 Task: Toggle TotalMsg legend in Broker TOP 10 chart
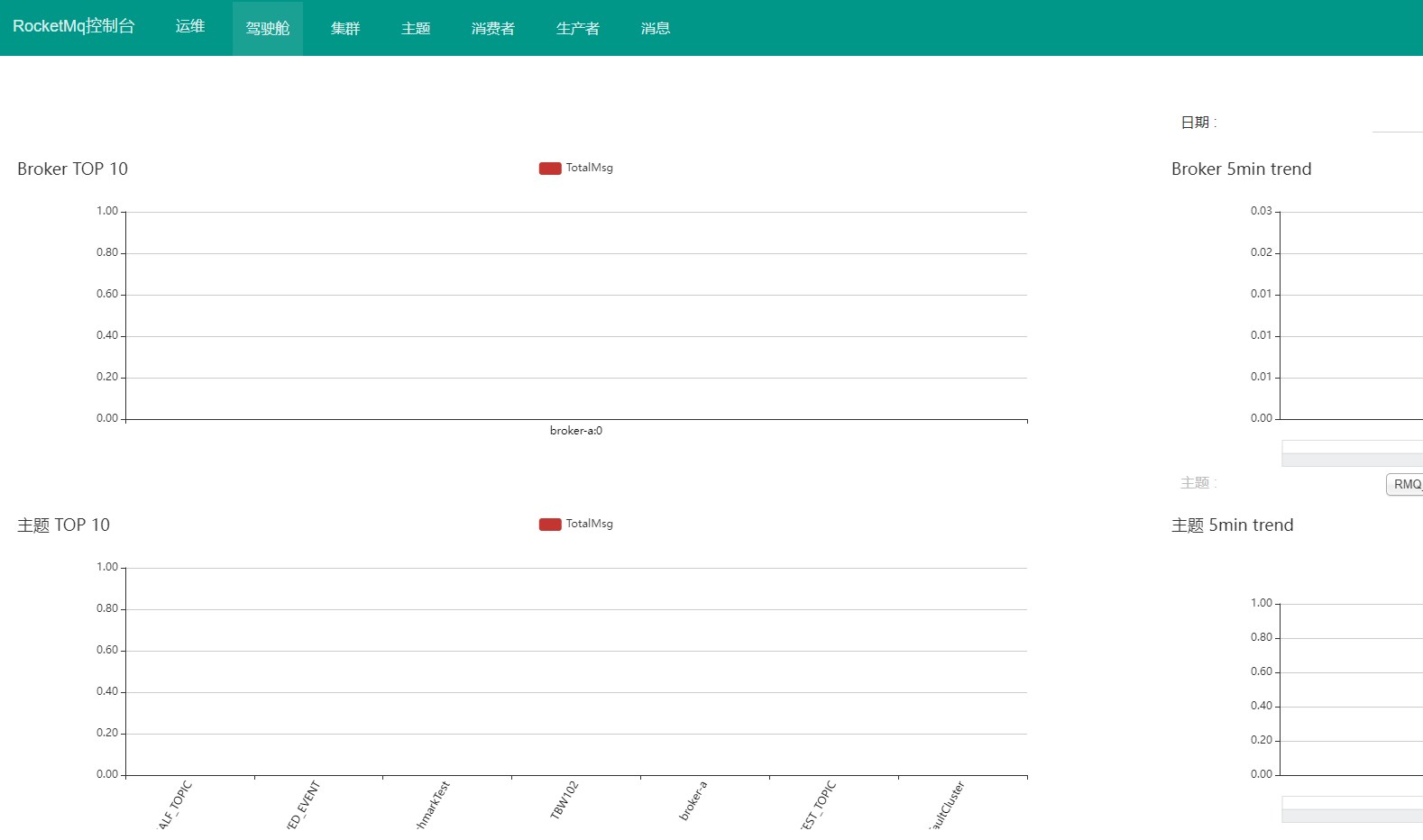click(576, 168)
